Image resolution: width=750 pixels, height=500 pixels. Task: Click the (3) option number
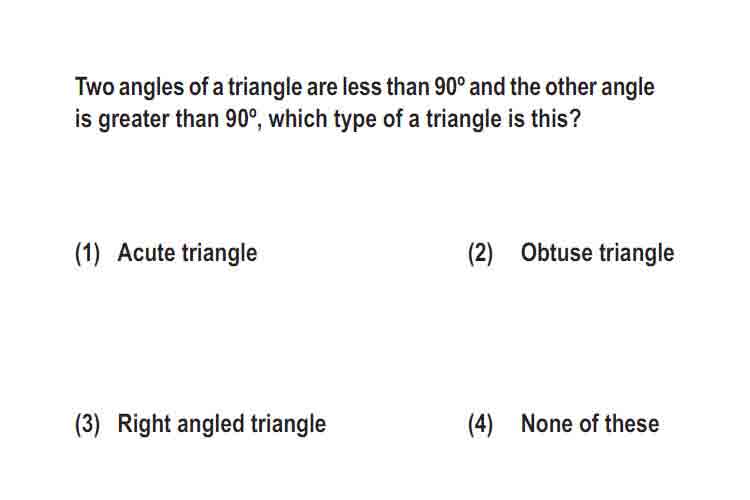[x=88, y=425]
